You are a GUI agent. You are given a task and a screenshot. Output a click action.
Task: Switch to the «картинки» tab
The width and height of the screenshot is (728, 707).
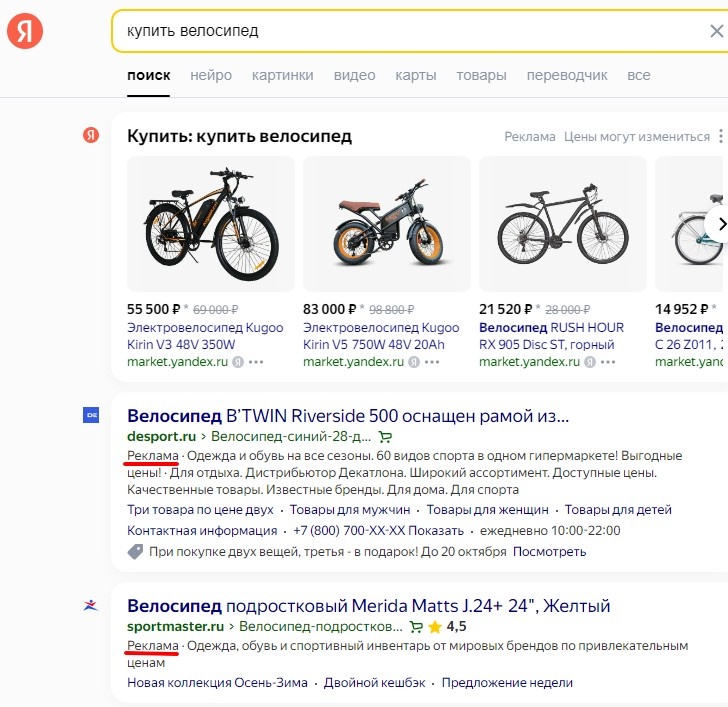pyautogui.click(x=282, y=75)
